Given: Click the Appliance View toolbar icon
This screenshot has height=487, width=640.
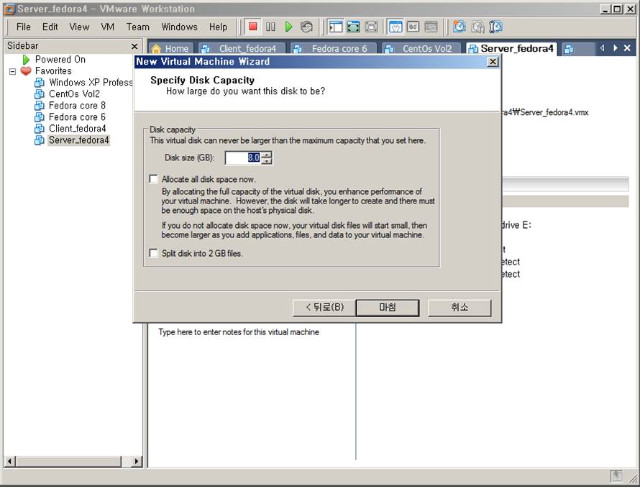Looking at the screenshot, I should click(x=431, y=27).
